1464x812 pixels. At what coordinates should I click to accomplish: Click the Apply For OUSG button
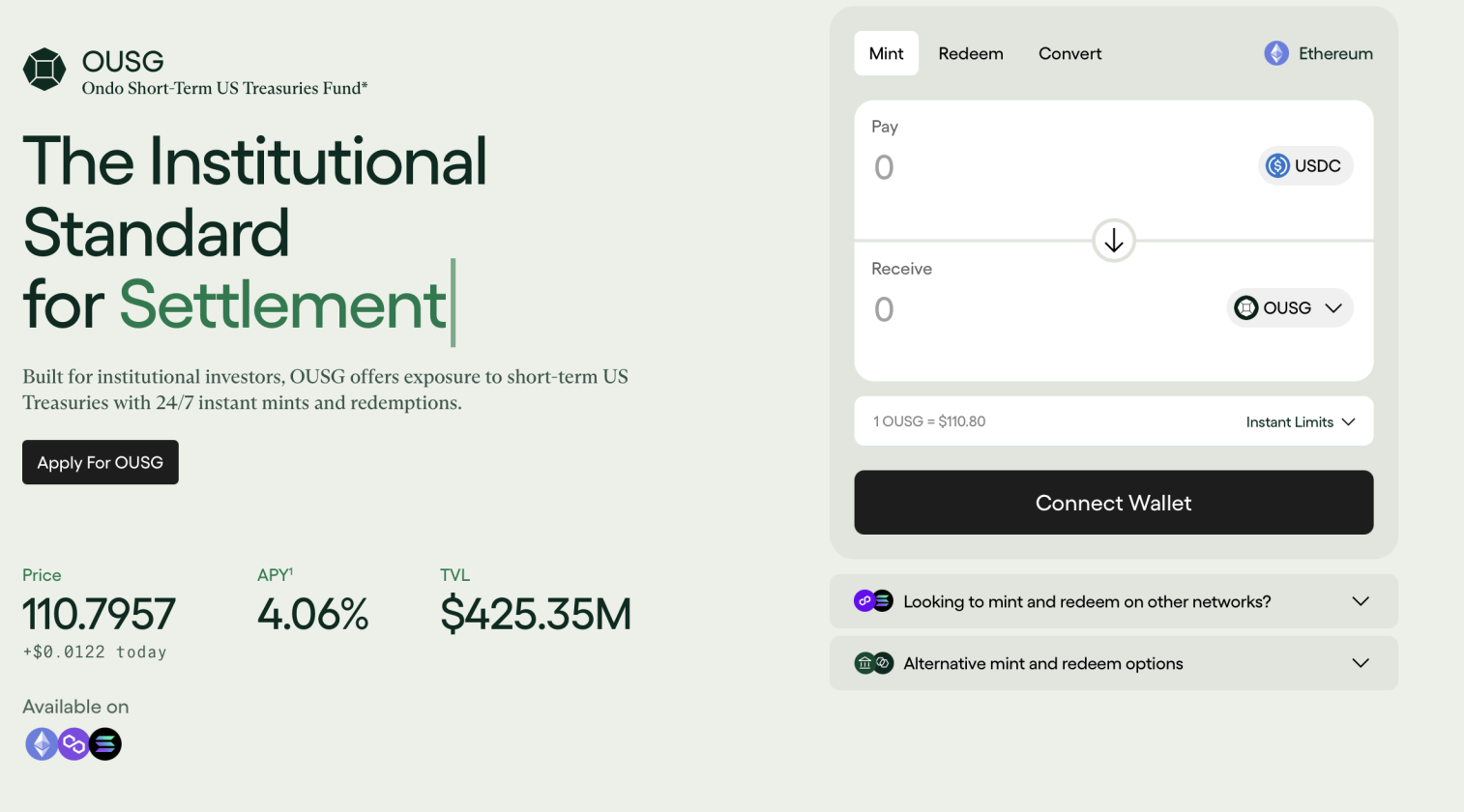(x=101, y=463)
